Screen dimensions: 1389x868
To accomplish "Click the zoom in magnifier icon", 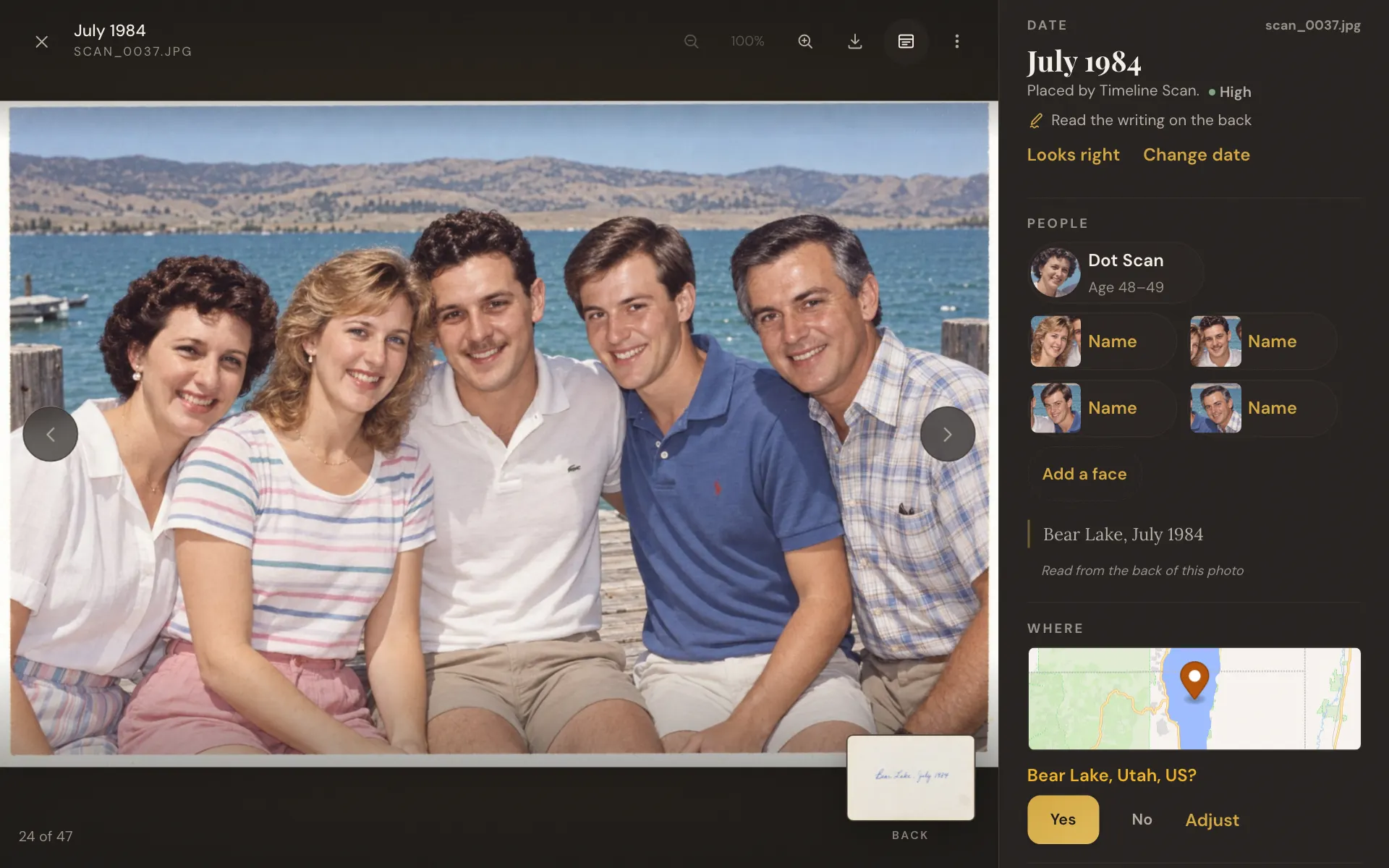I will pyautogui.click(x=804, y=41).
